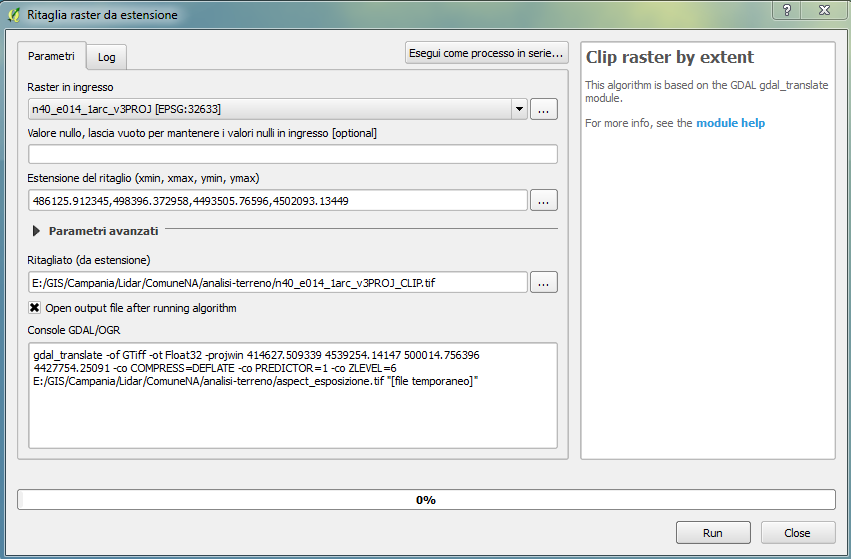
Task: Click the Clip raster by extent heading
Action: (670, 57)
